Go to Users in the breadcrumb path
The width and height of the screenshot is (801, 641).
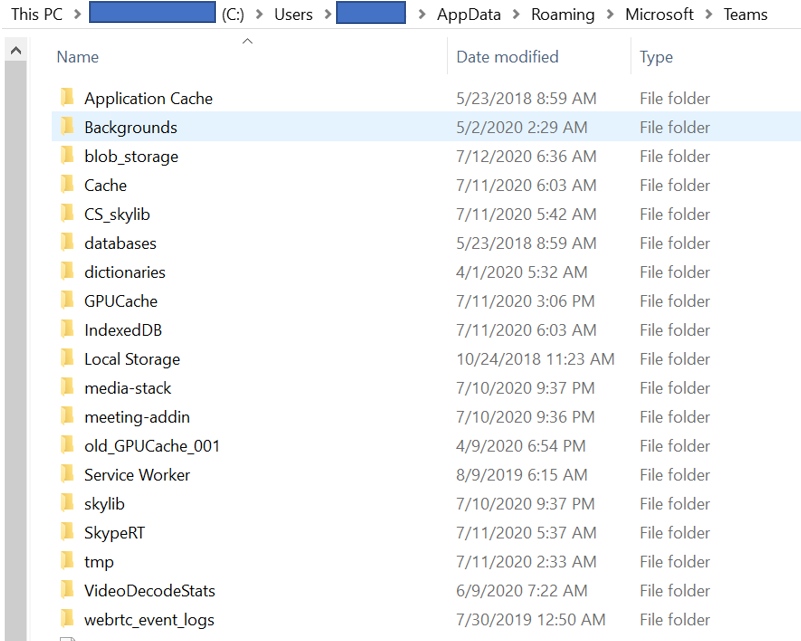pos(293,14)
